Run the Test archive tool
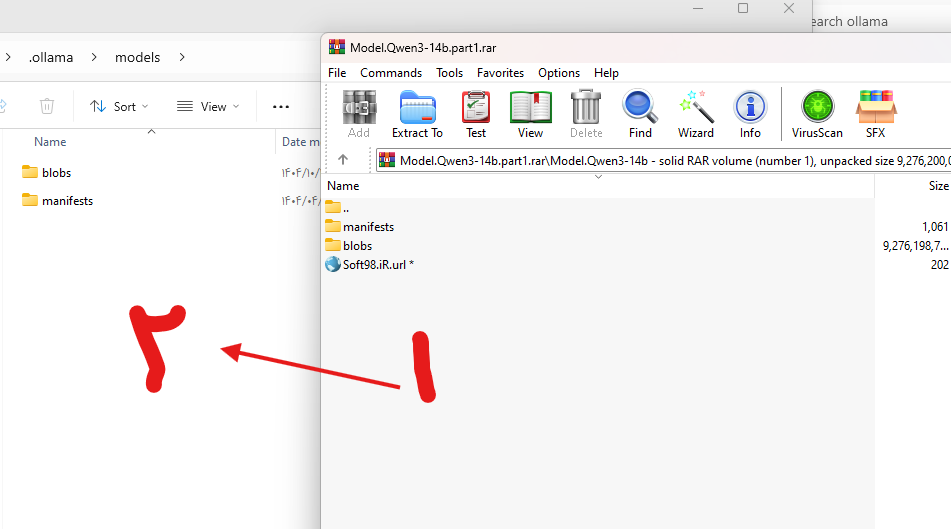This screenshot has height=529, width=951. click(476, 114)
